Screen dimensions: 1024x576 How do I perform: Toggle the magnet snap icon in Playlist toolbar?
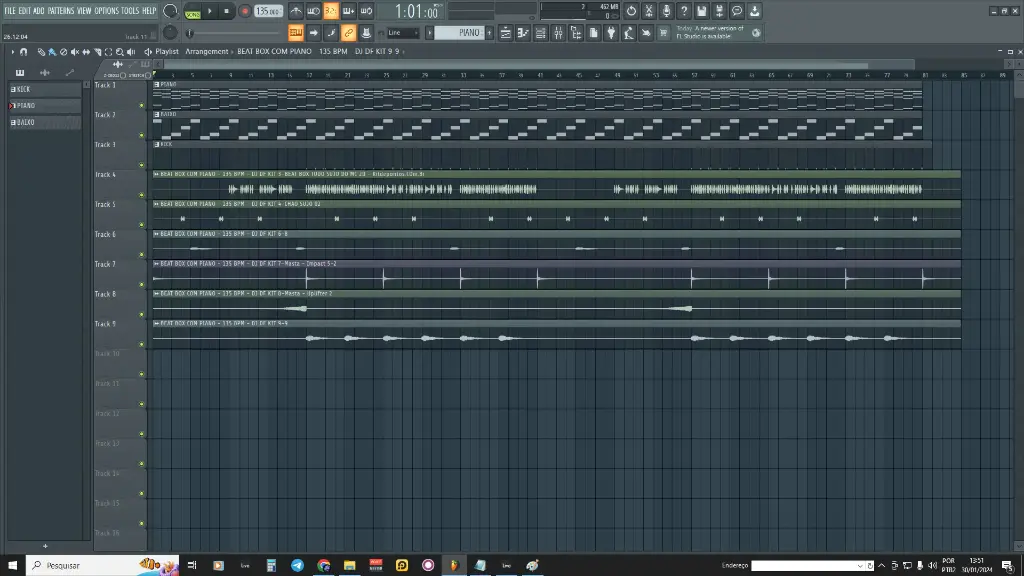pos(24,52)
